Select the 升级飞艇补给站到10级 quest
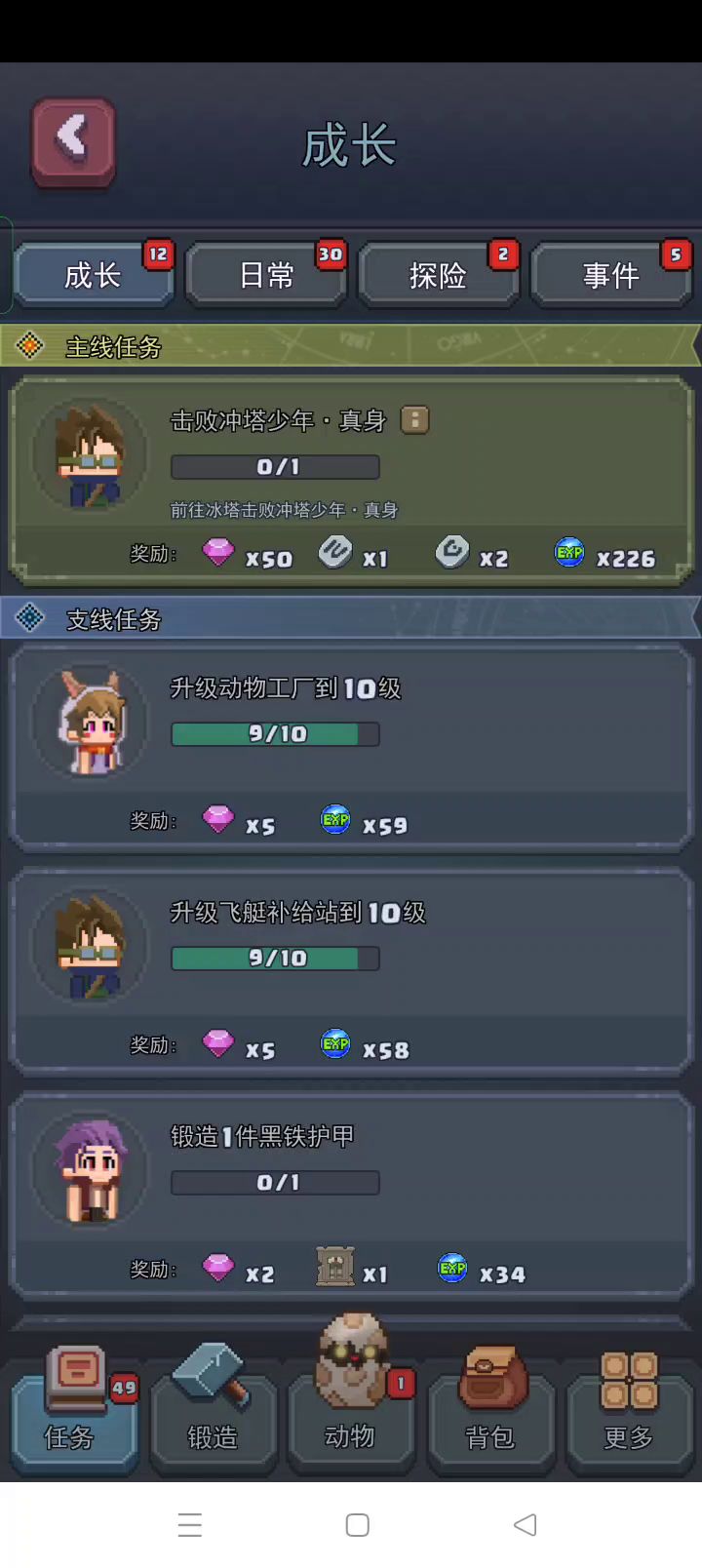Image resolution: width=702 pixels, height=1568 pixels. (351, 972)
